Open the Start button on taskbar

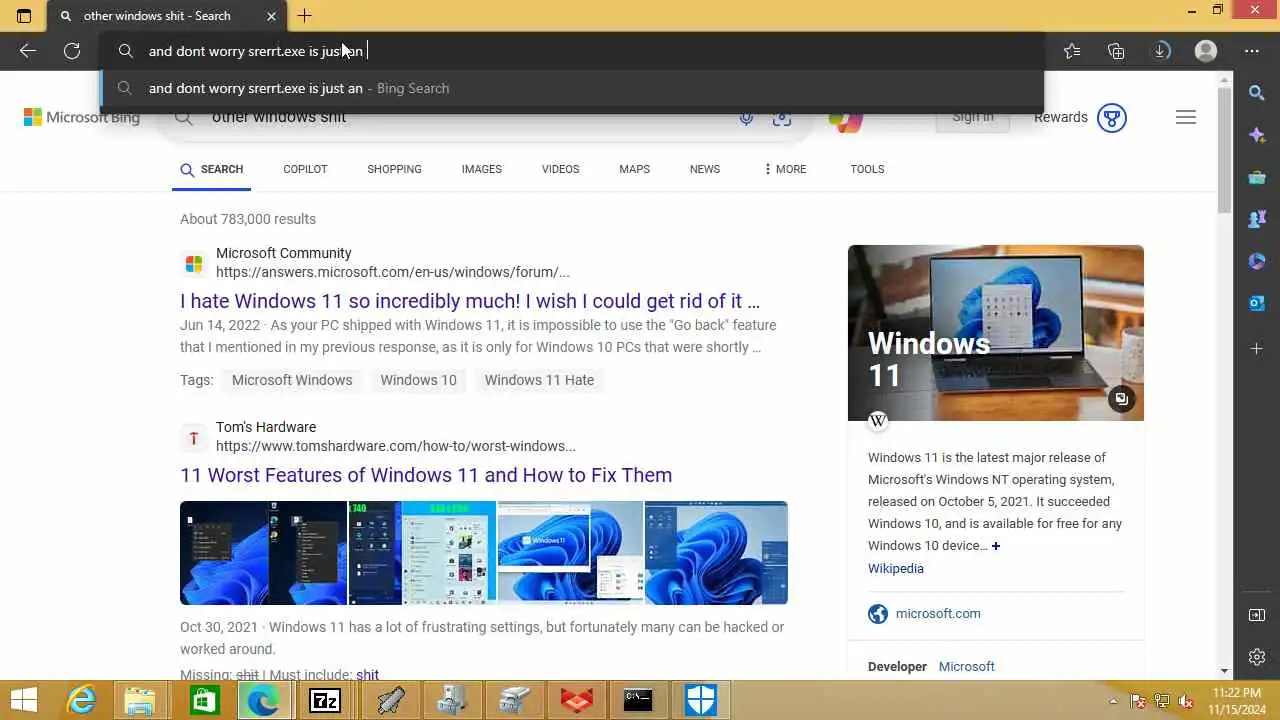pyautogui.click(x=24, y=700)
